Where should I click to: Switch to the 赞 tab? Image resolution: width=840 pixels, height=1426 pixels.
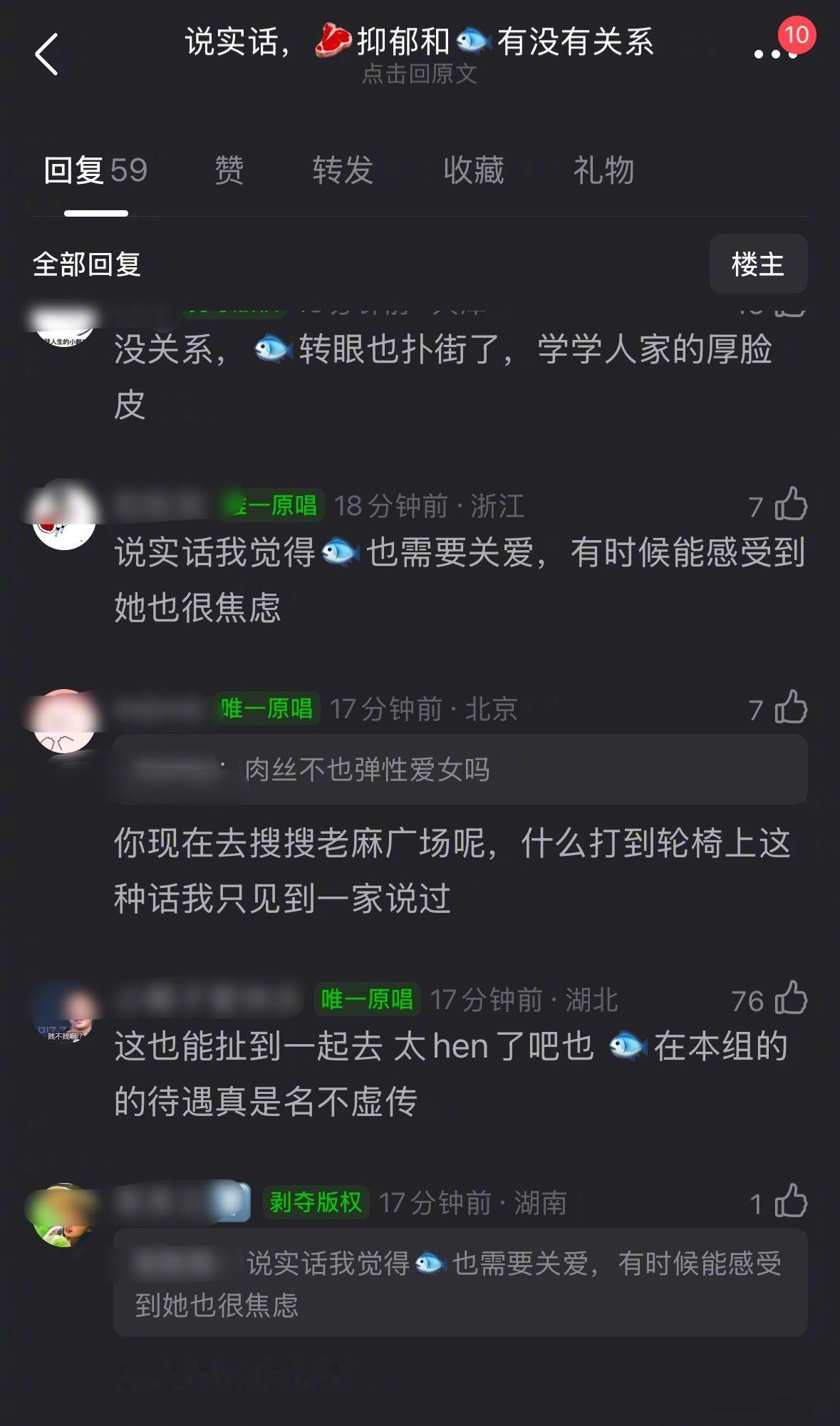pos(229,170)
